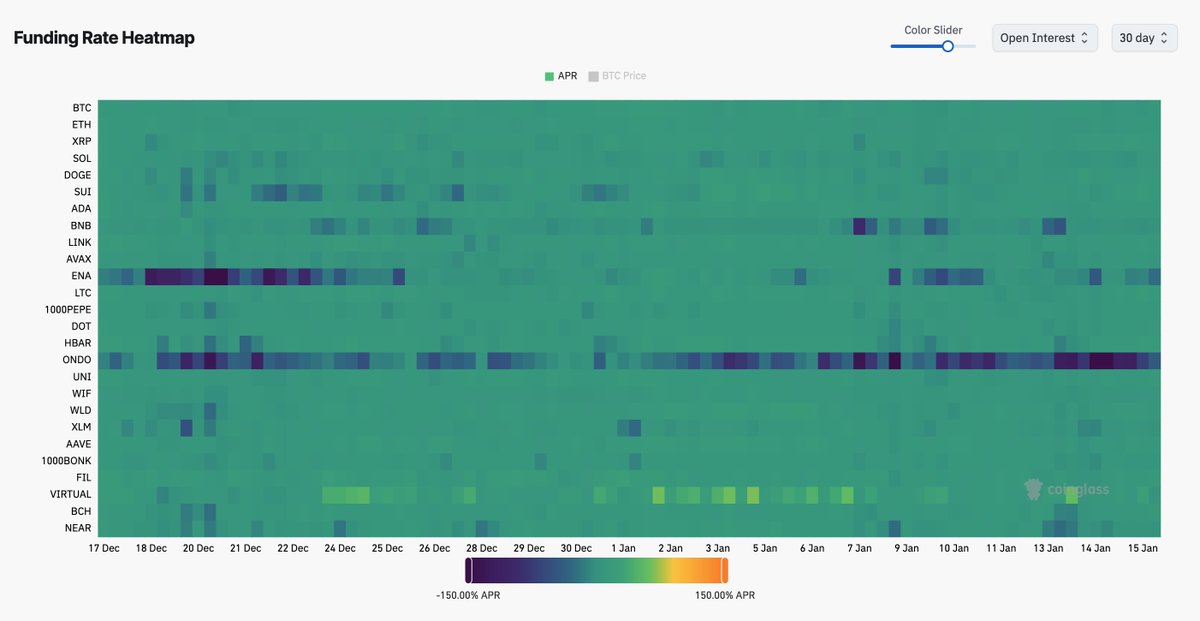
Task: Click the 7 Jan date label
Action: pos(859,548)
